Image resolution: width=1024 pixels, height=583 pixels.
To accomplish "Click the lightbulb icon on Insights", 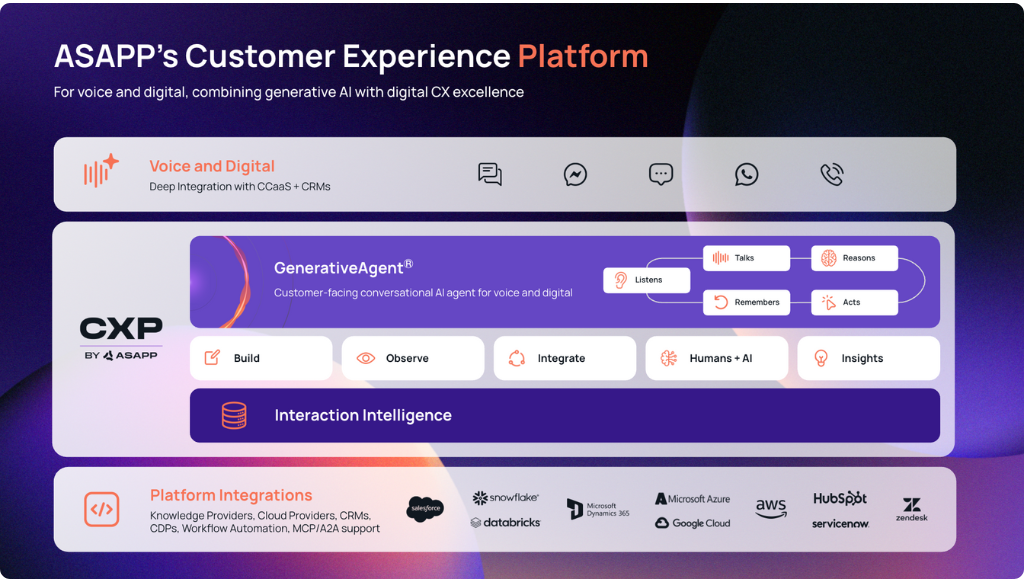I will (821, 358).
